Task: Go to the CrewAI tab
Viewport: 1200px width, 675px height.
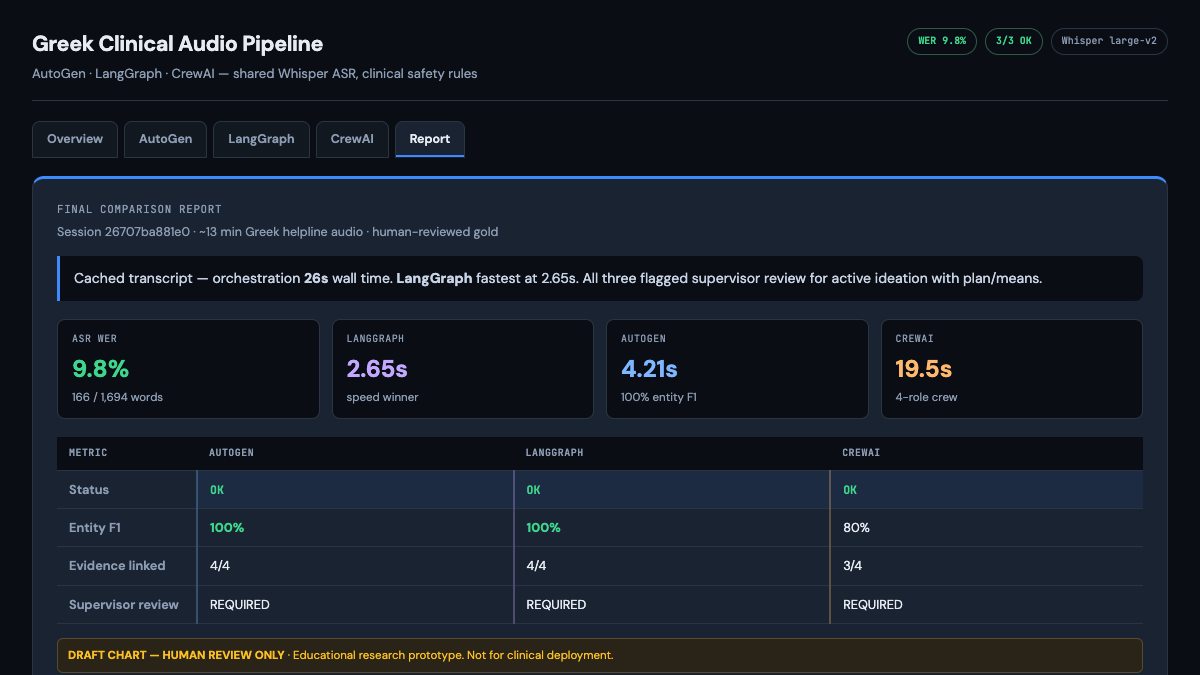Action: coord(352,139)
